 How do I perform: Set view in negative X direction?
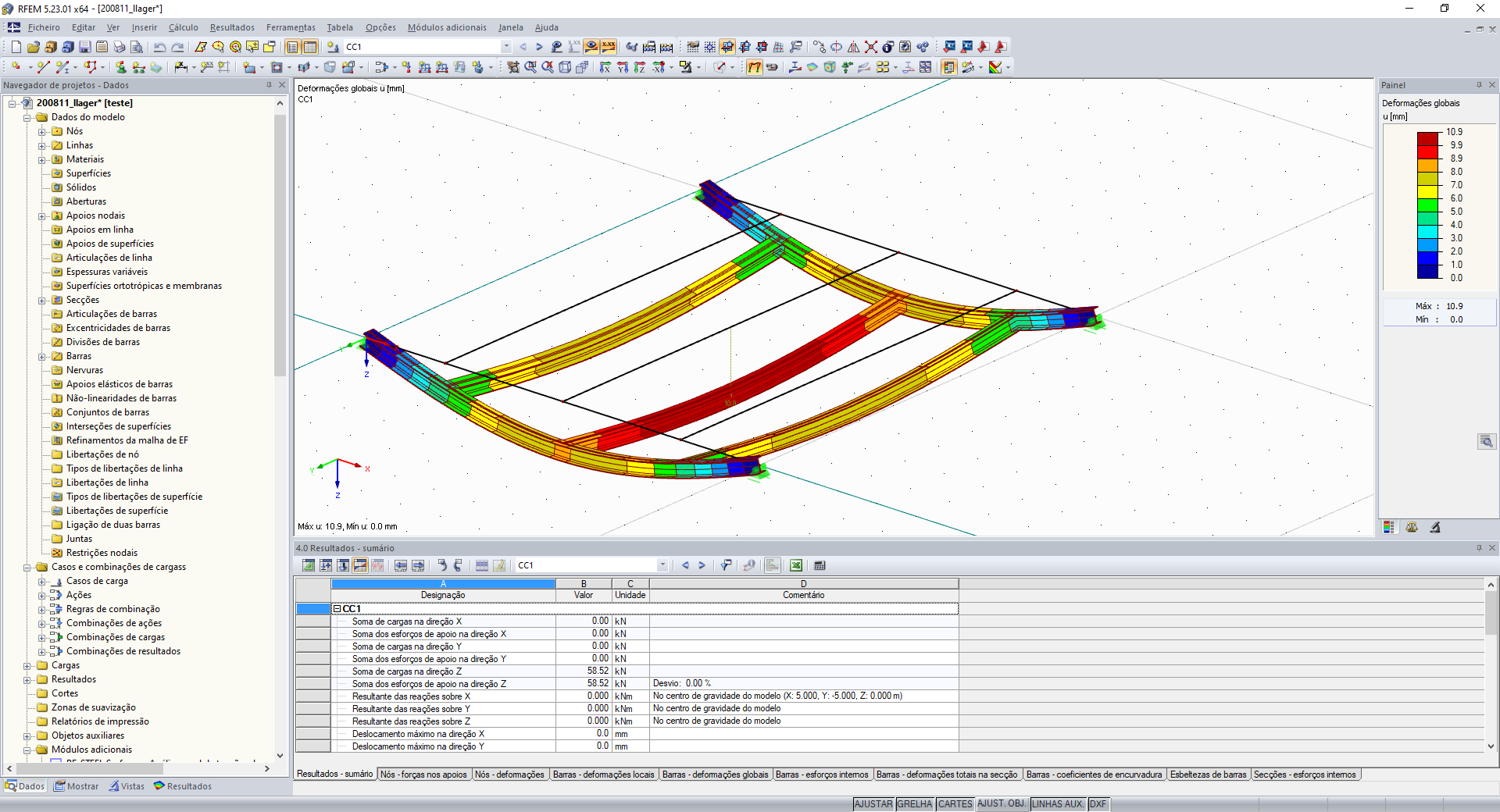coord(659,67)
